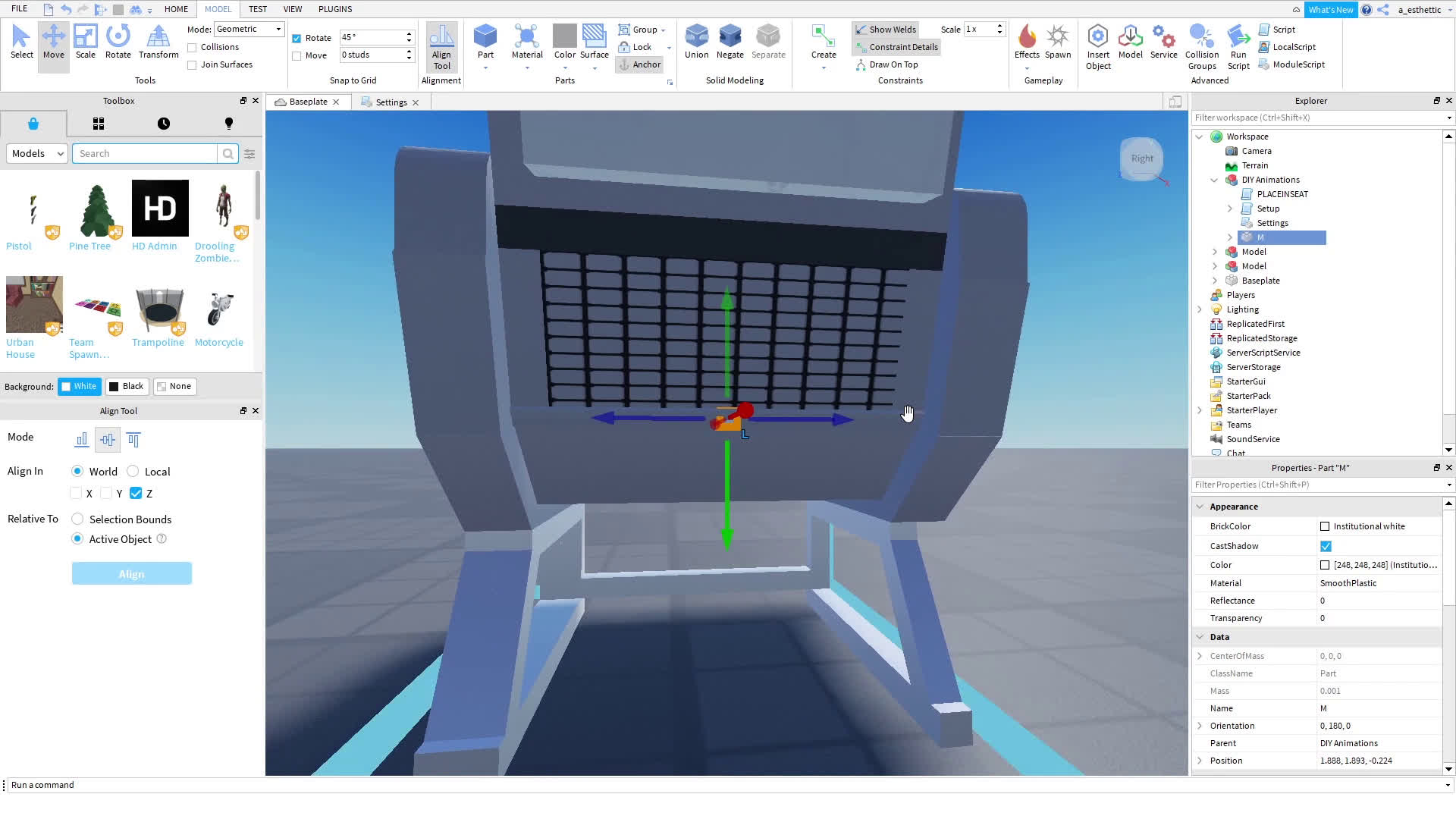Open the Union solid modeling tool
This screenshot has height=819, width=1456.
(x=695, y=42)
